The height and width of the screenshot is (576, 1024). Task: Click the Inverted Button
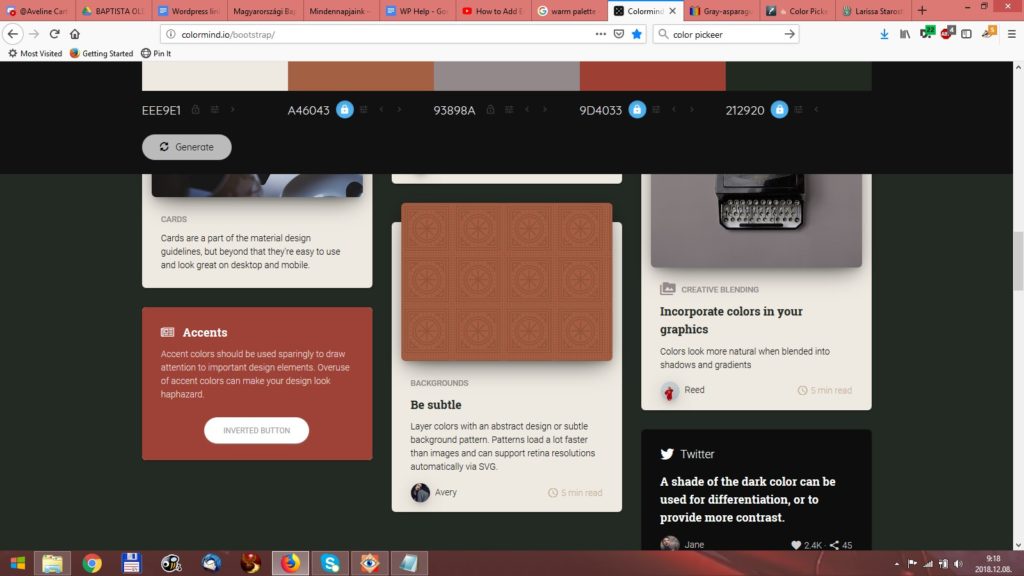pyautogui.click(x=257, y=430)
